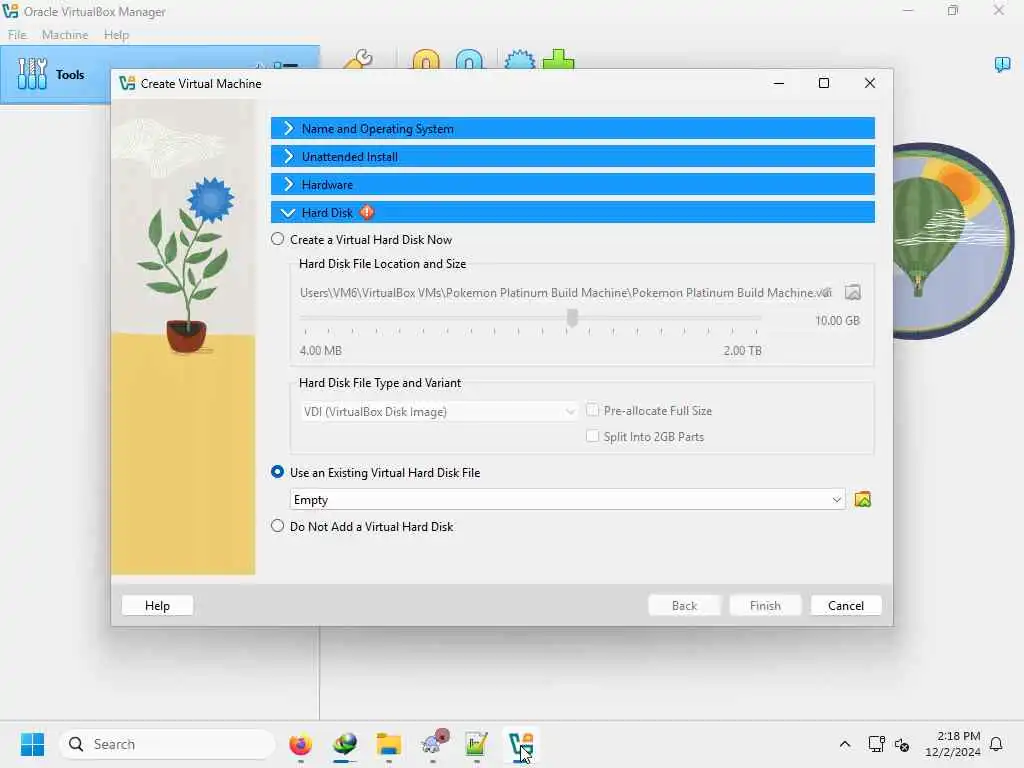The width and height of the screenshot is (1024, 768).
Task: Click the blue gear New machine toolbar icon
Action: pos(520,59)
